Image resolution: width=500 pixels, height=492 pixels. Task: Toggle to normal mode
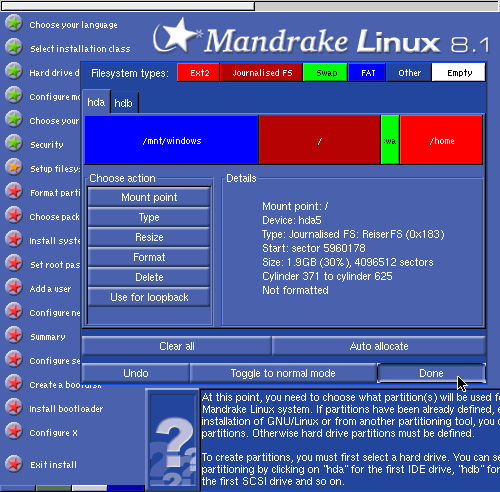283,373
